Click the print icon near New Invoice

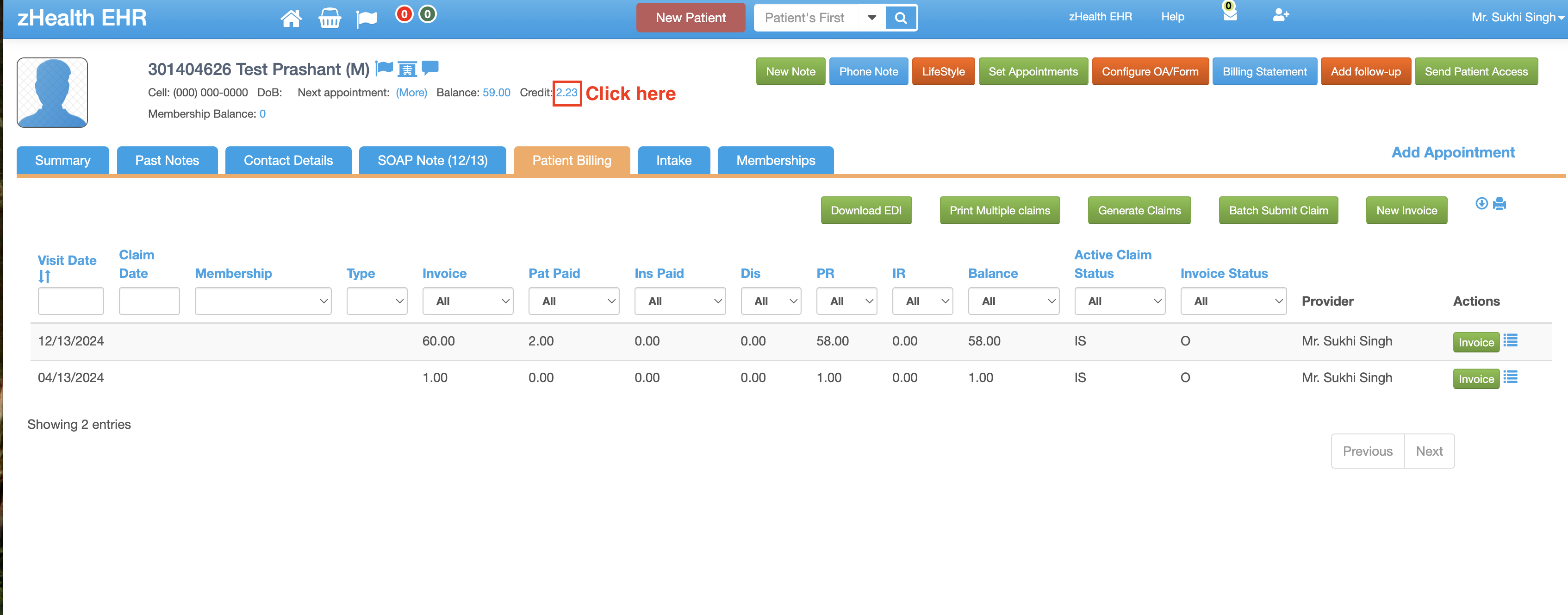1499,203
